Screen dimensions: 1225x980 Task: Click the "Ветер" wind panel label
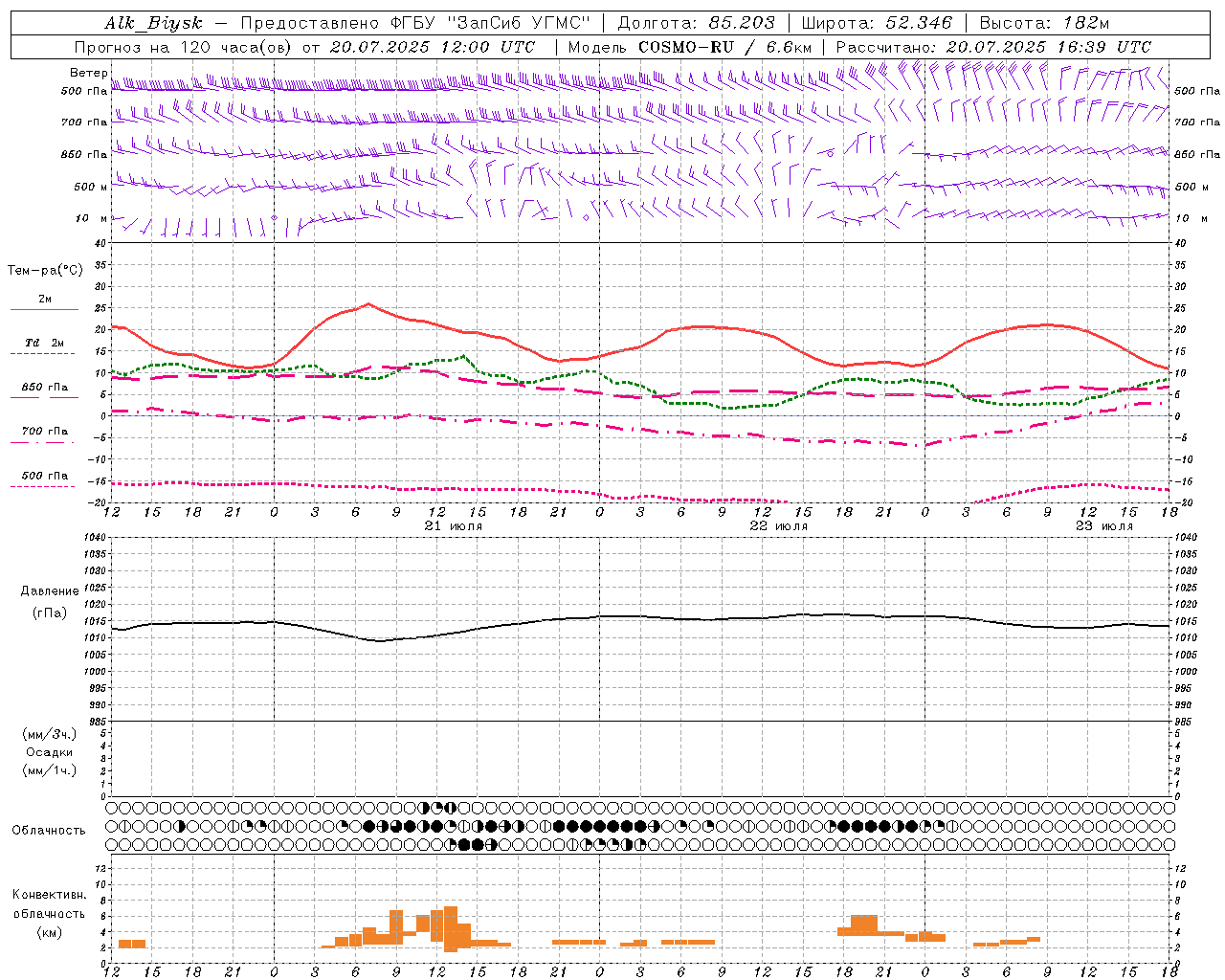89,73
